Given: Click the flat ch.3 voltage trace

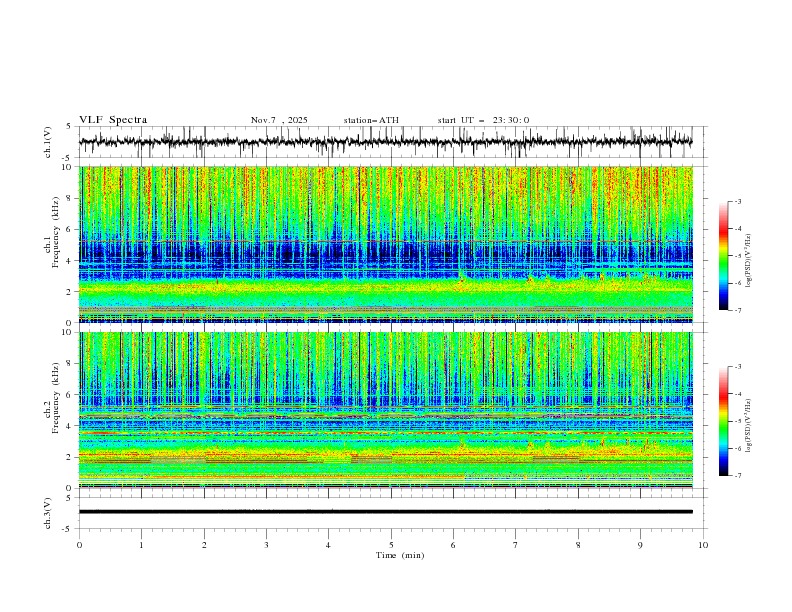Looking at the screenshot, I should (385, 512).
